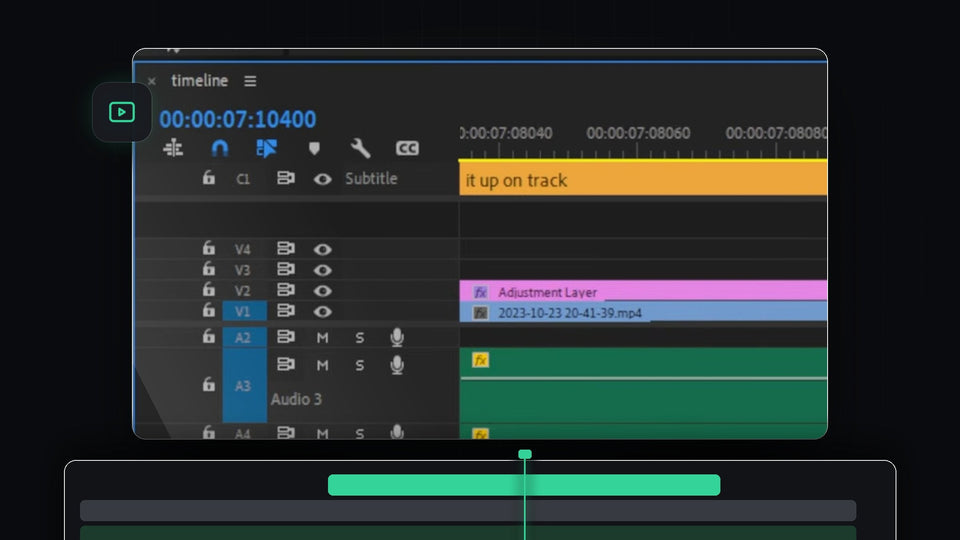Add a marker with marker icon
960x540 pixels.
[314, 148]
